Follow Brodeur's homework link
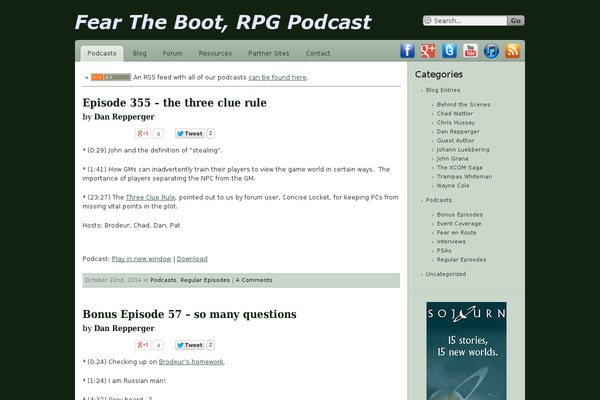This screenshot has height=400, width=600. pyautogui.click(x=191, y=362)
